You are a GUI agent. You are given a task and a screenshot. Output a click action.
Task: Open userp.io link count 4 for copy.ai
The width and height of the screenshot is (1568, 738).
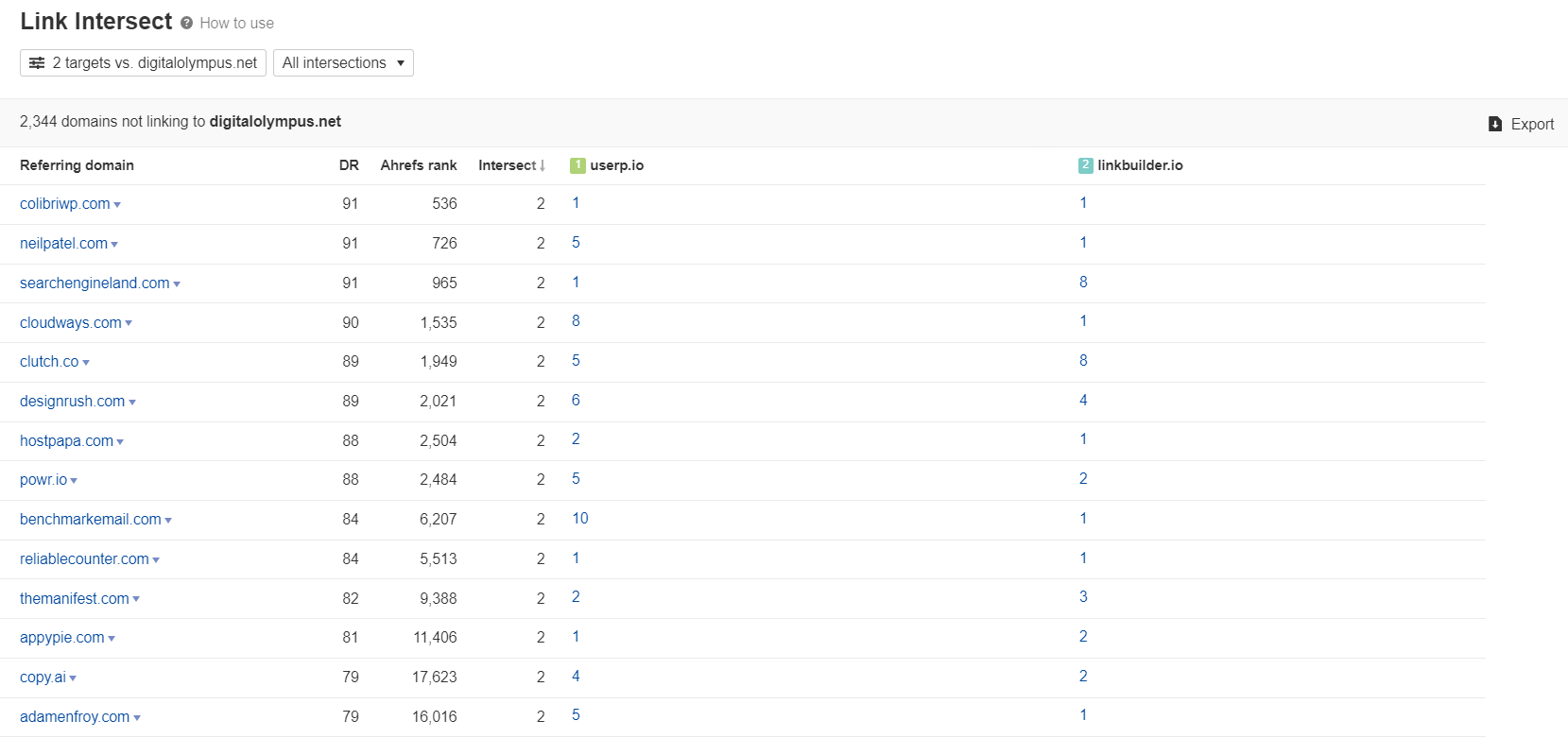coord(576,677)
